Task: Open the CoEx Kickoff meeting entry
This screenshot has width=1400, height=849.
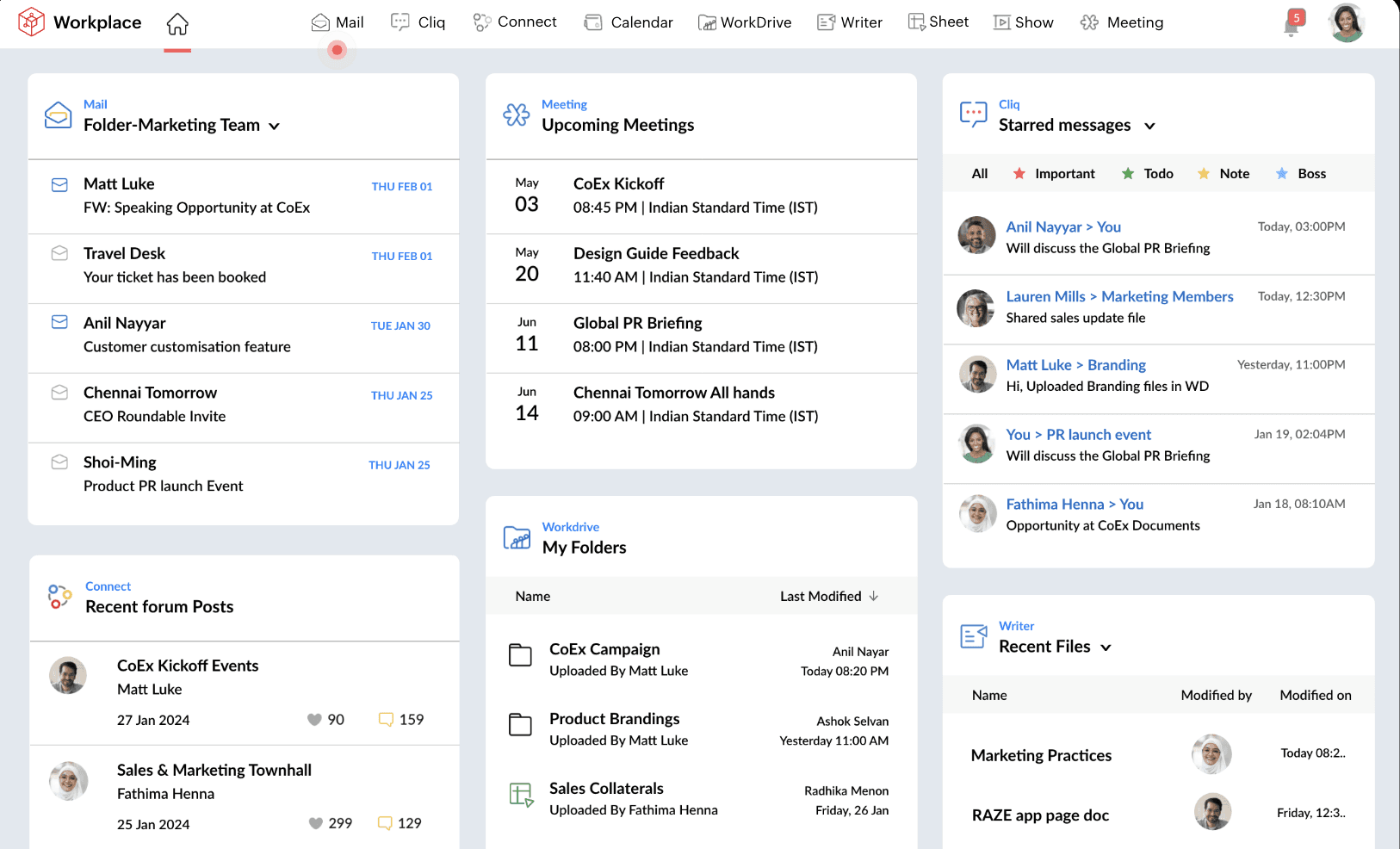Action: (x=701, y=196)
